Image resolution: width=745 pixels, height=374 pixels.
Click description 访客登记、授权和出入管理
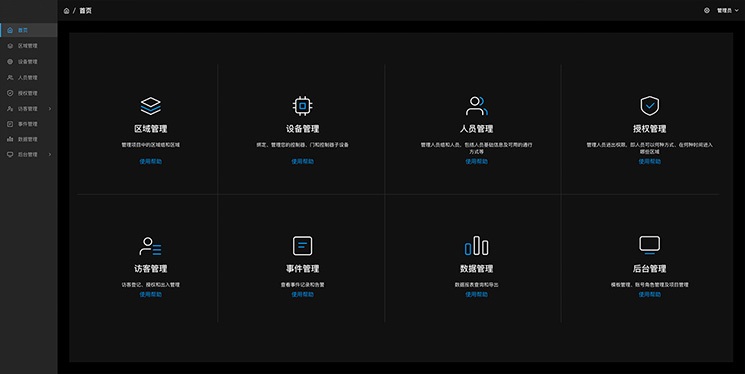(x=151, y=285)
